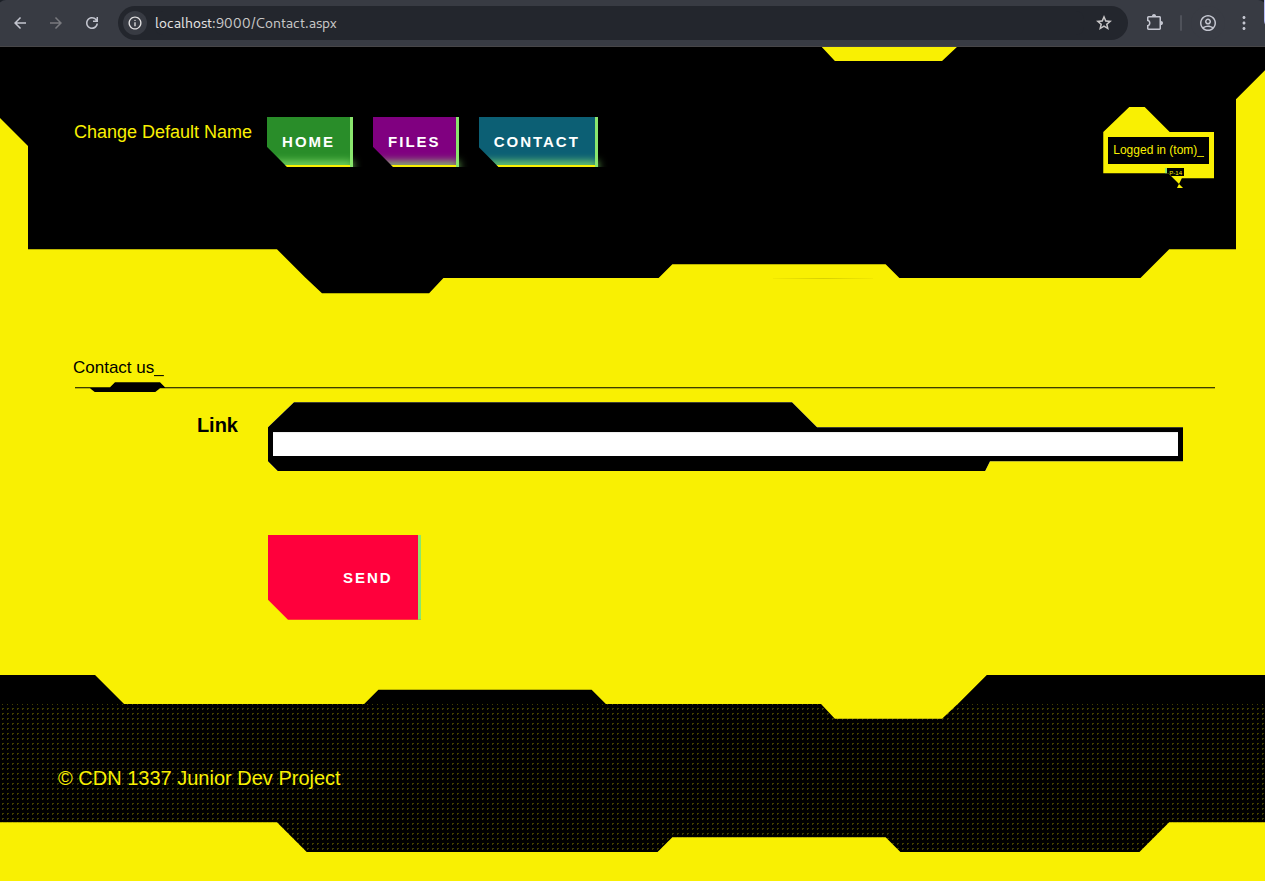Click the CDN 1337 Junior Dev Project footer
The width and height of the screenshot is (1265, 881).
[x=199, y=778]
